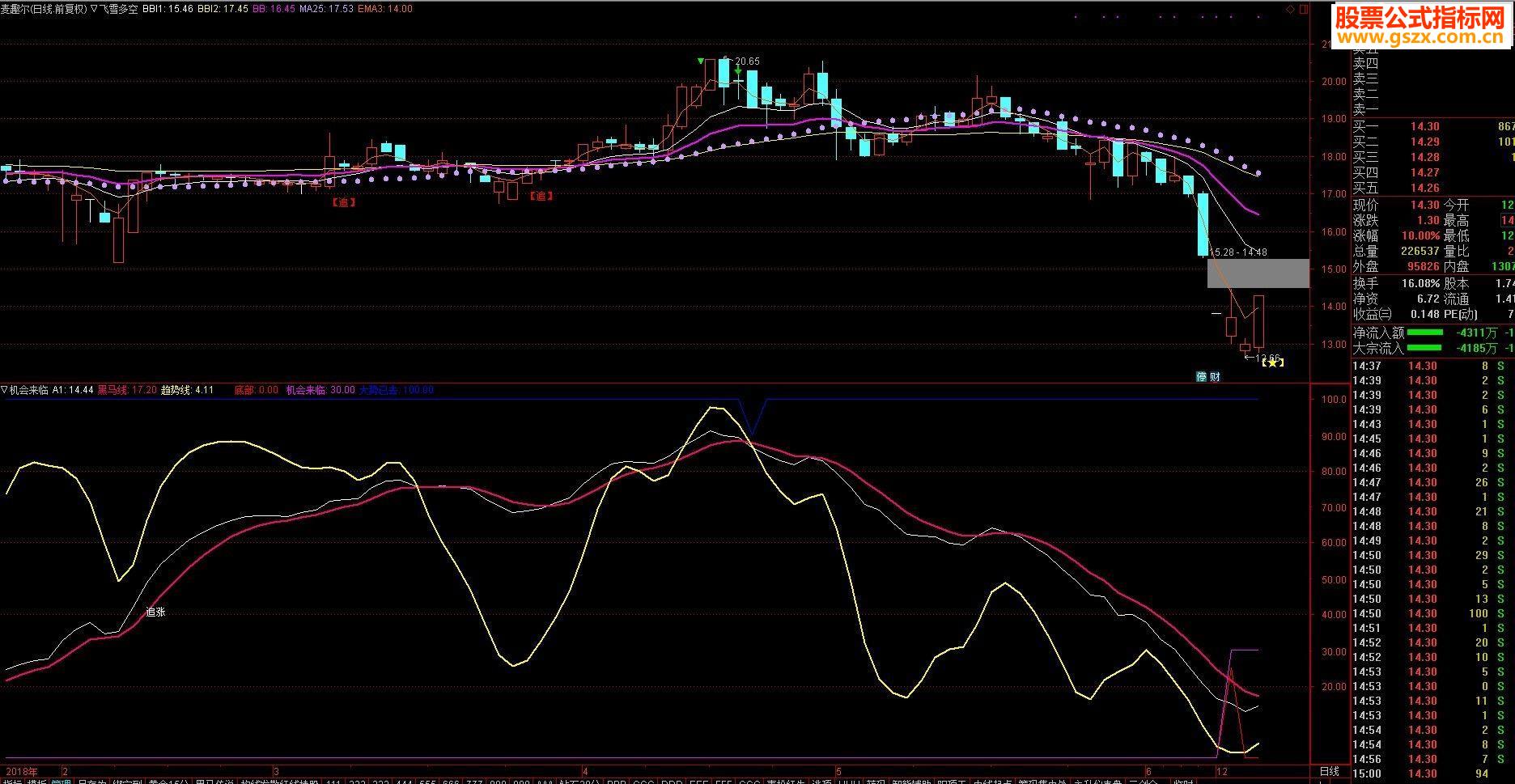Click the 20.00 price axis label
Screen dimensions: 1515x784
[1334, 81]
